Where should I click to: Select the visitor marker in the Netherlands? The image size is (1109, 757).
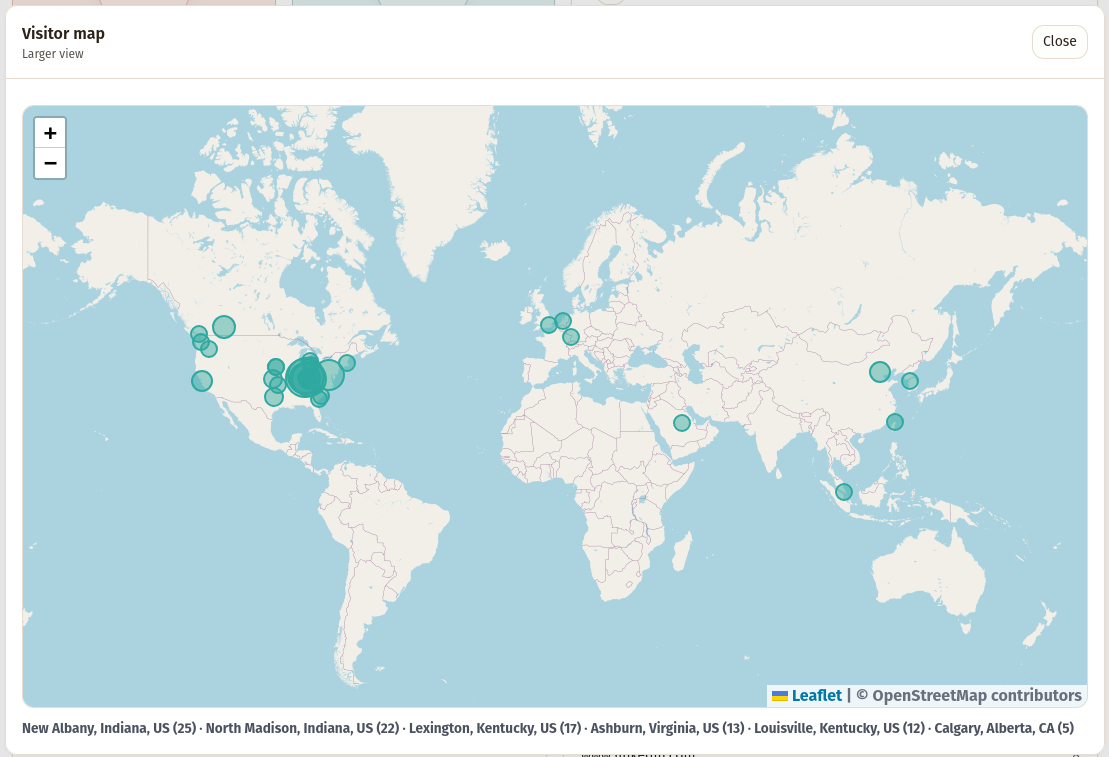(563, 321)
